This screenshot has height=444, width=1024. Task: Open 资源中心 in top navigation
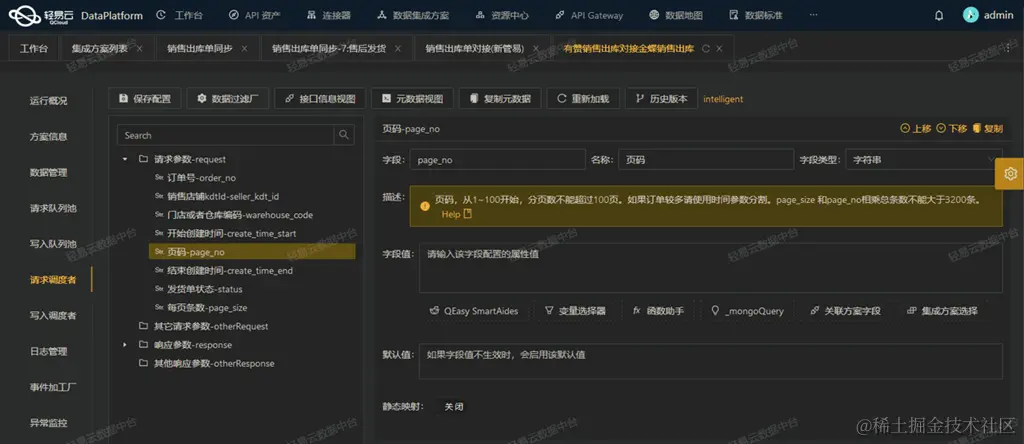(502, 15)
